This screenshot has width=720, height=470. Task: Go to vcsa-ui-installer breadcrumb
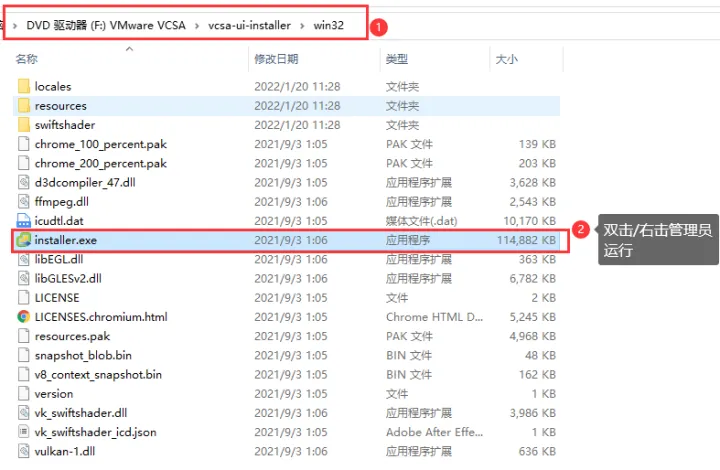tap(249, 25)
